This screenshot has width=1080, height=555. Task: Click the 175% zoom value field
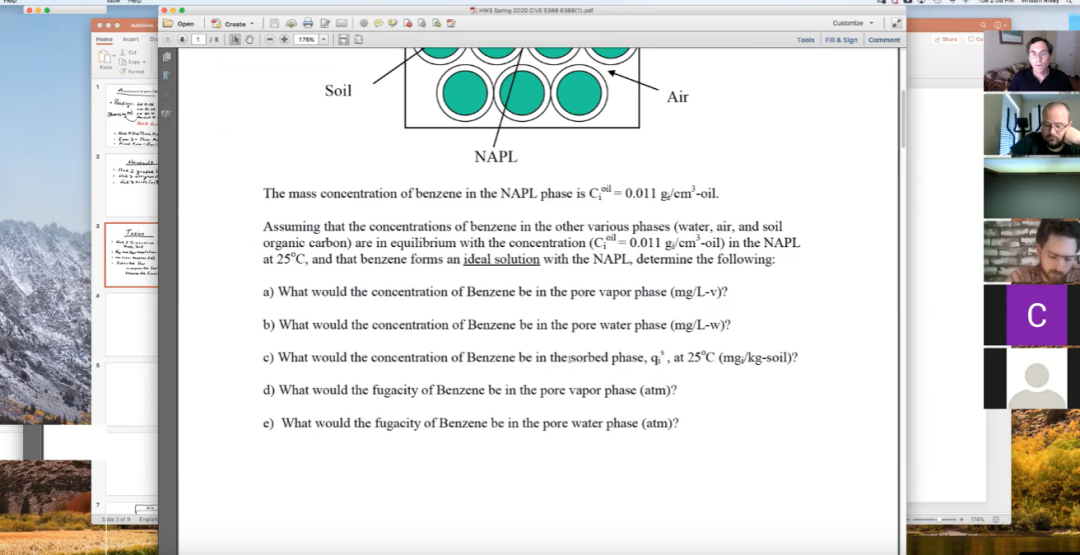pyautogui.click(x=306, y=39)
